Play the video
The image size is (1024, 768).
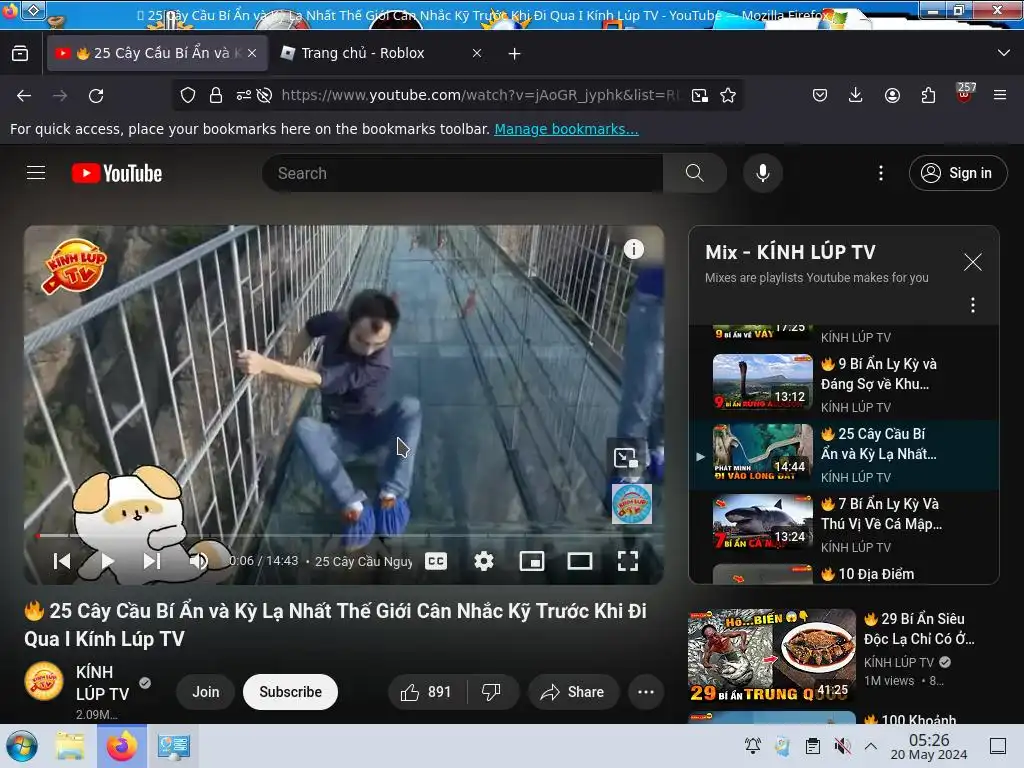(x=108, y=561)
